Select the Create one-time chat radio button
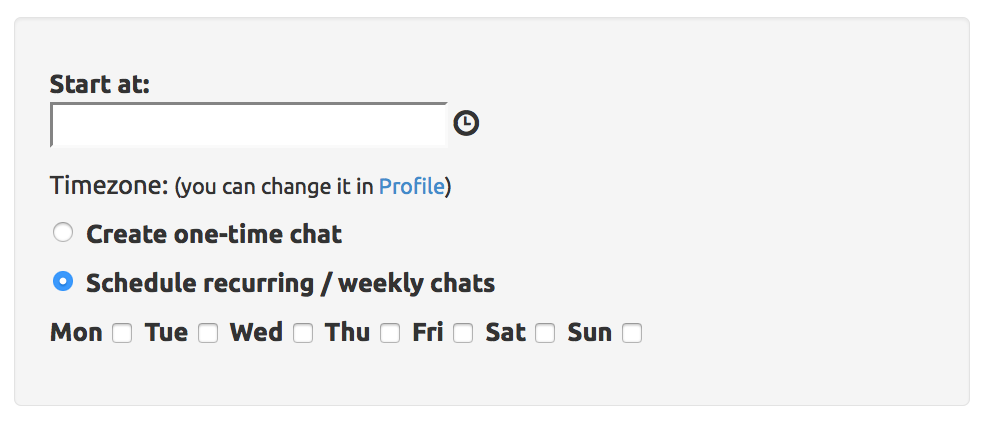 point(63,233)
